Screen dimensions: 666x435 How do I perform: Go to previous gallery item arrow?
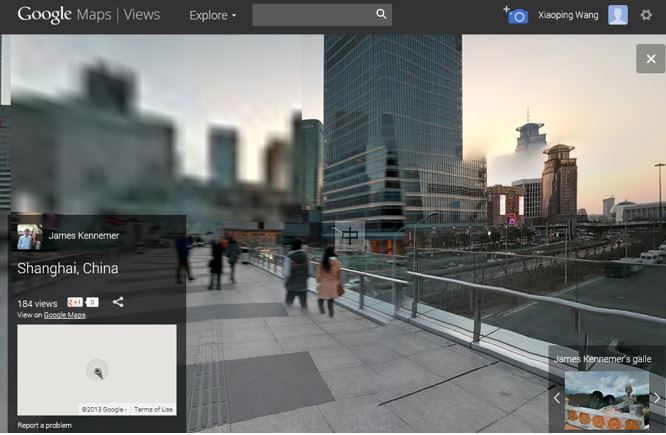[557, 398]
